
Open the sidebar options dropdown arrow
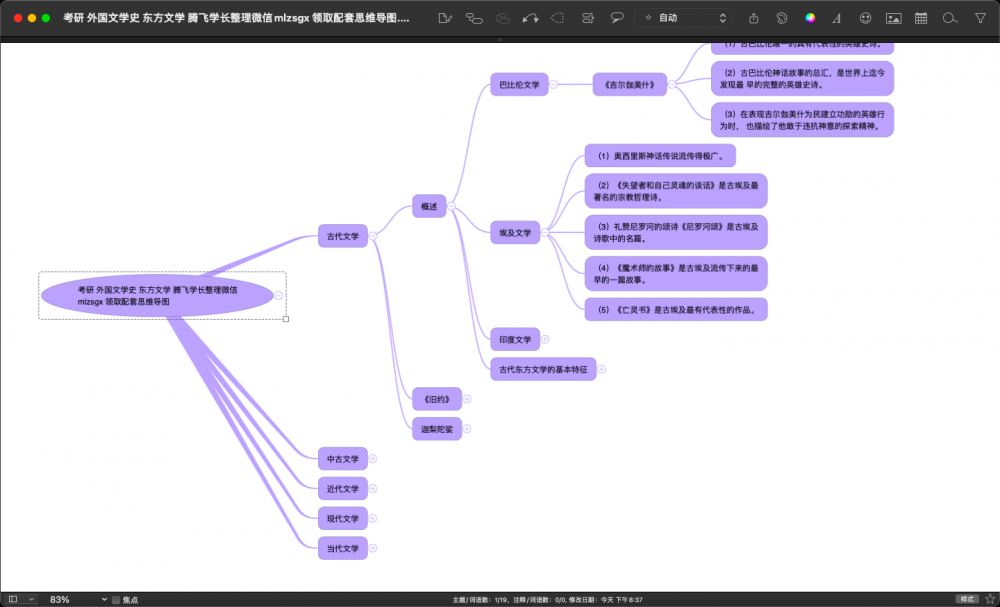click(31, 599)
